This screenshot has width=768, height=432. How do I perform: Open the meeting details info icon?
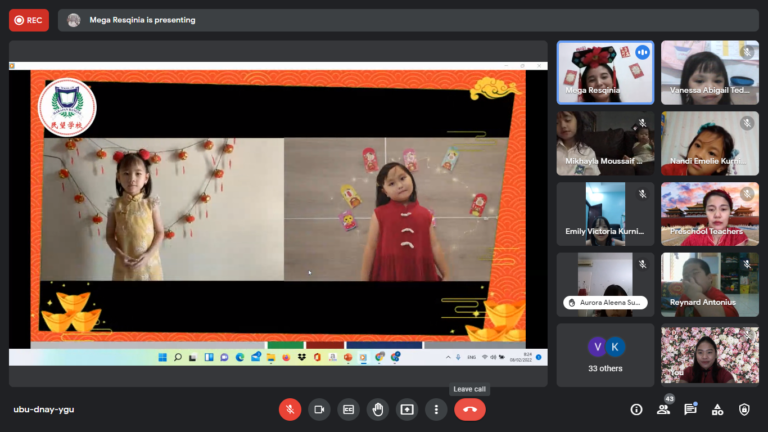[636, 409]
